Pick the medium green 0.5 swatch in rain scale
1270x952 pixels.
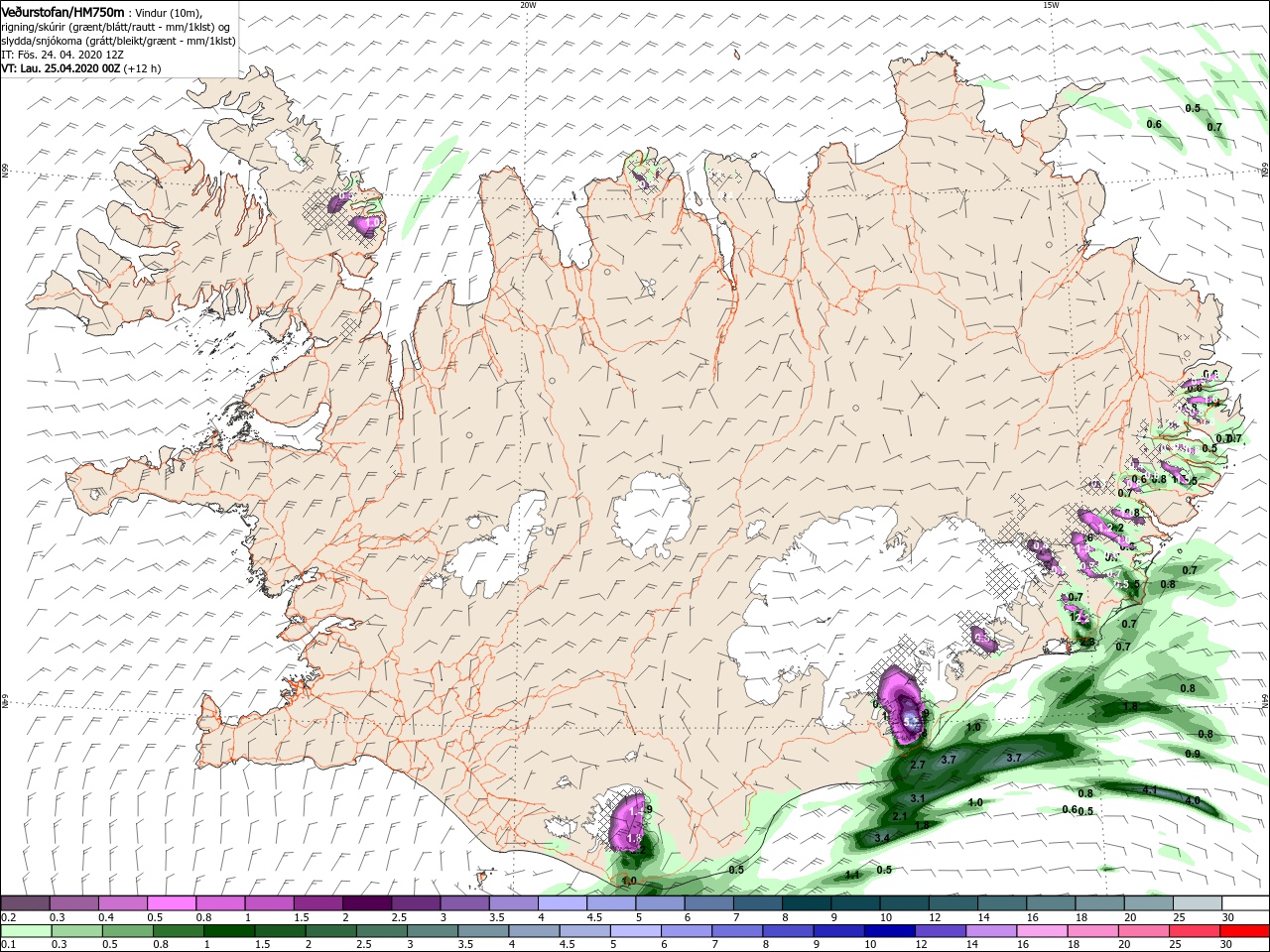pos(128,931)
